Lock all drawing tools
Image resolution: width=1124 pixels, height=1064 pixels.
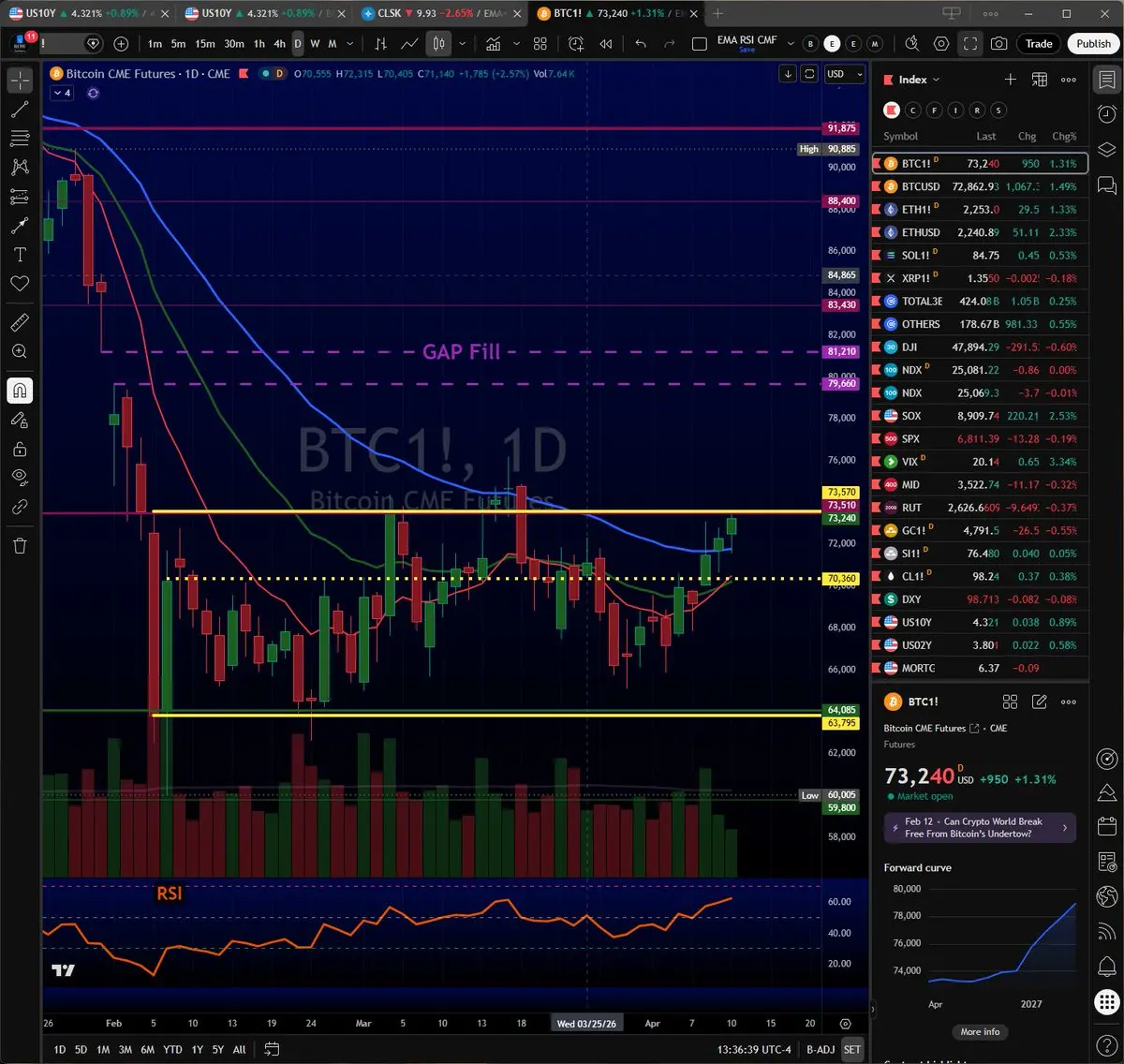(x=20, y=449)
